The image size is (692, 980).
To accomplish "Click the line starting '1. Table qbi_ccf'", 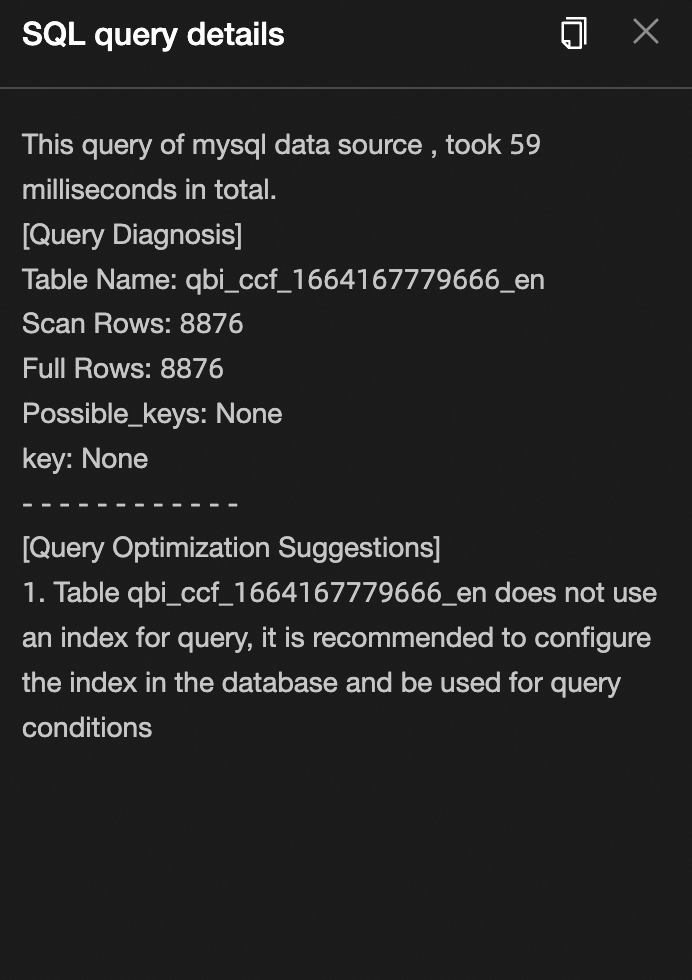I will [339, 592].
